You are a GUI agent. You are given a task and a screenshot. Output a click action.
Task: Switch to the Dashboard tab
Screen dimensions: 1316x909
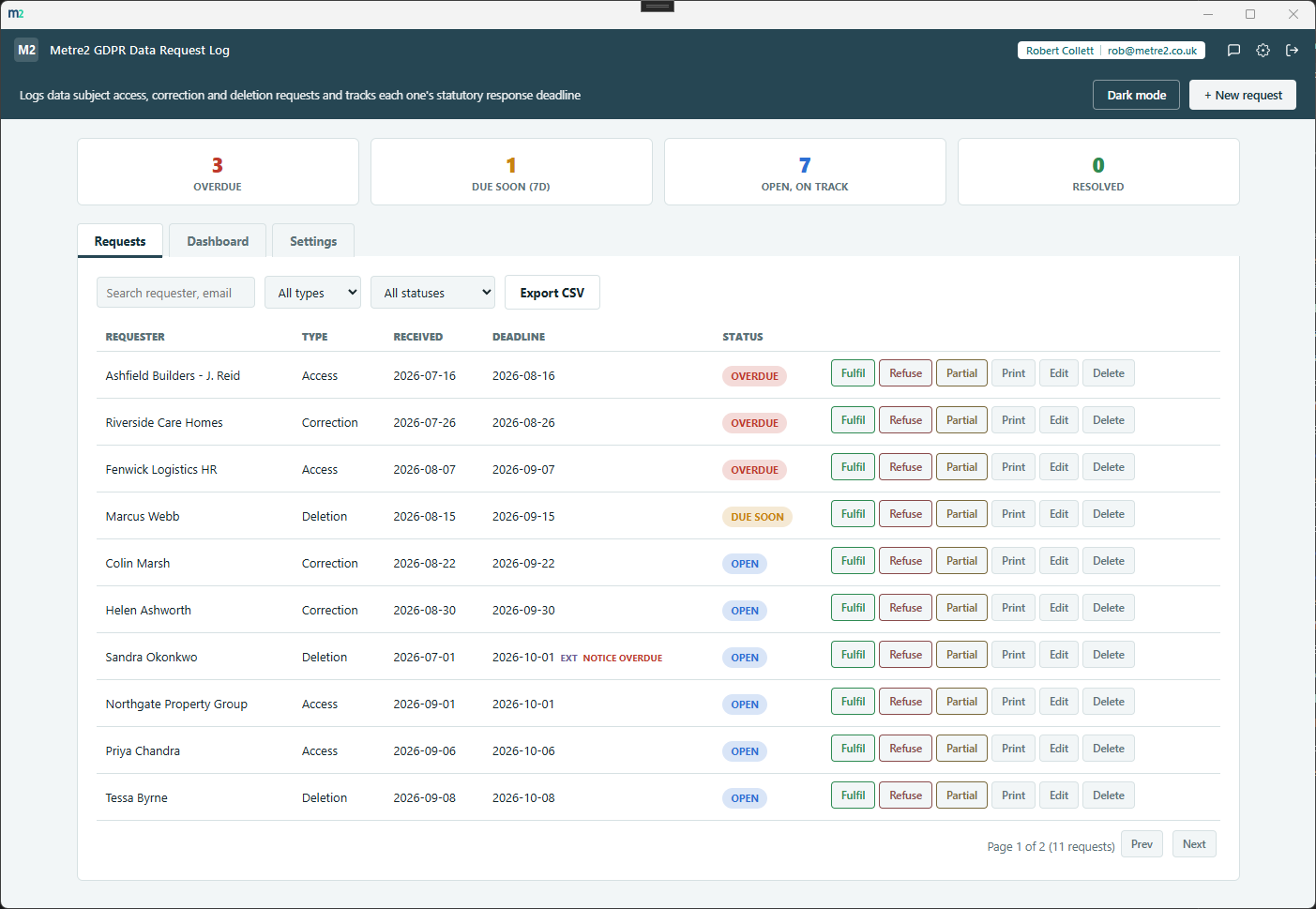click(218, 241)
